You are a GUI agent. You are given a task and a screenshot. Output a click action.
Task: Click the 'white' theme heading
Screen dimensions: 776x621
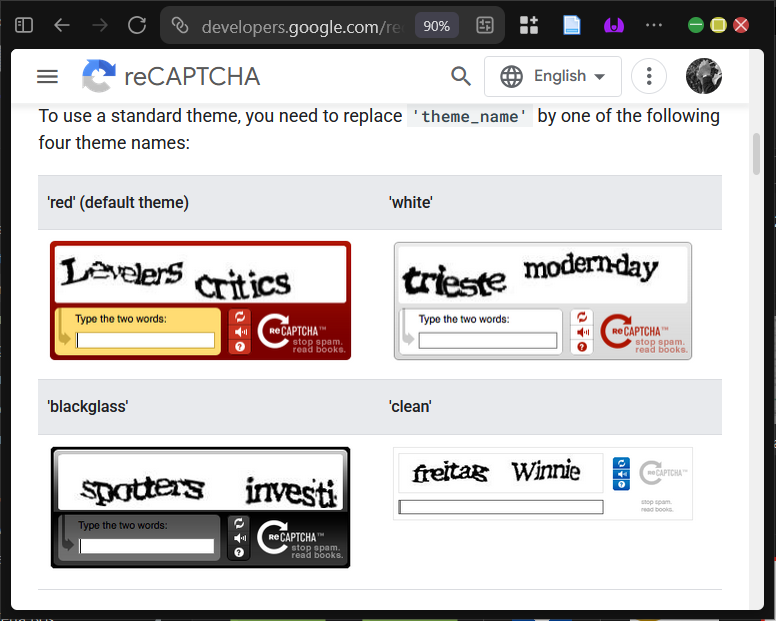(x=410, y=202)
